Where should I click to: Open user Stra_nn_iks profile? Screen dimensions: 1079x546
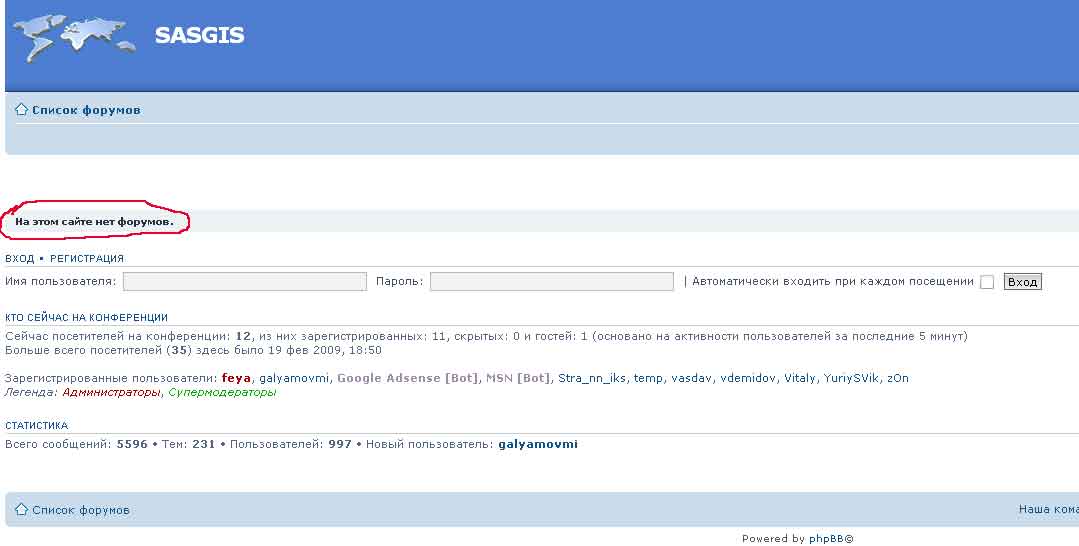[592, 378]
